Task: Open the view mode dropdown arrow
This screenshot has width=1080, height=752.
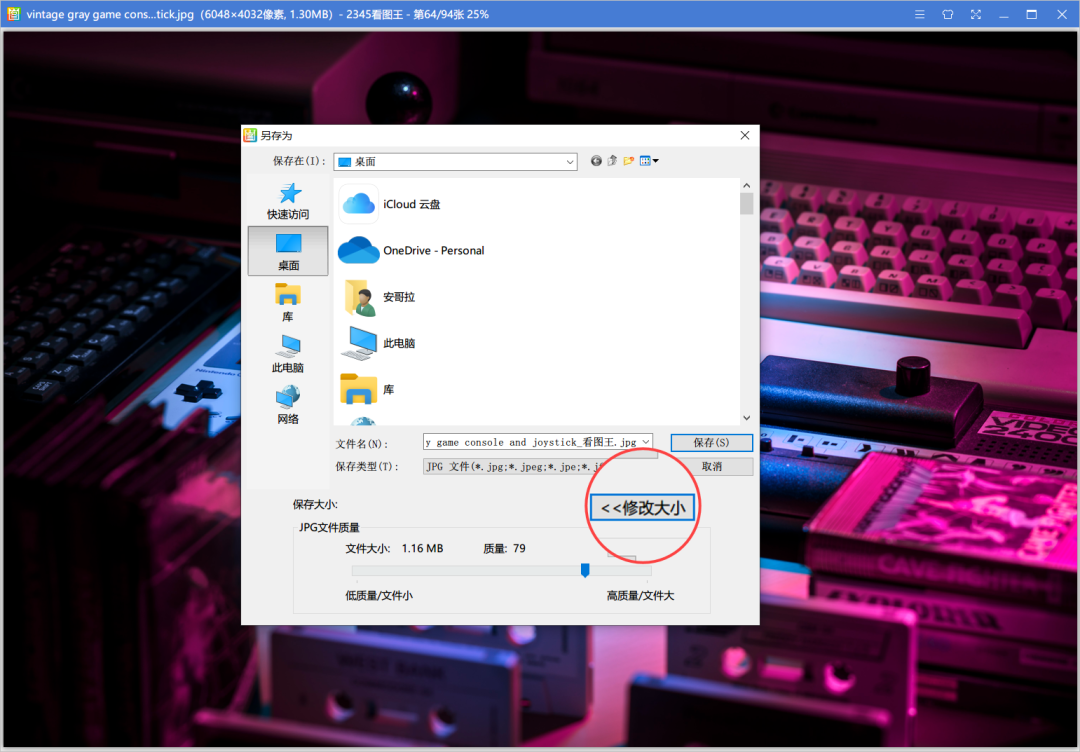Action: [x=656, y=160]
